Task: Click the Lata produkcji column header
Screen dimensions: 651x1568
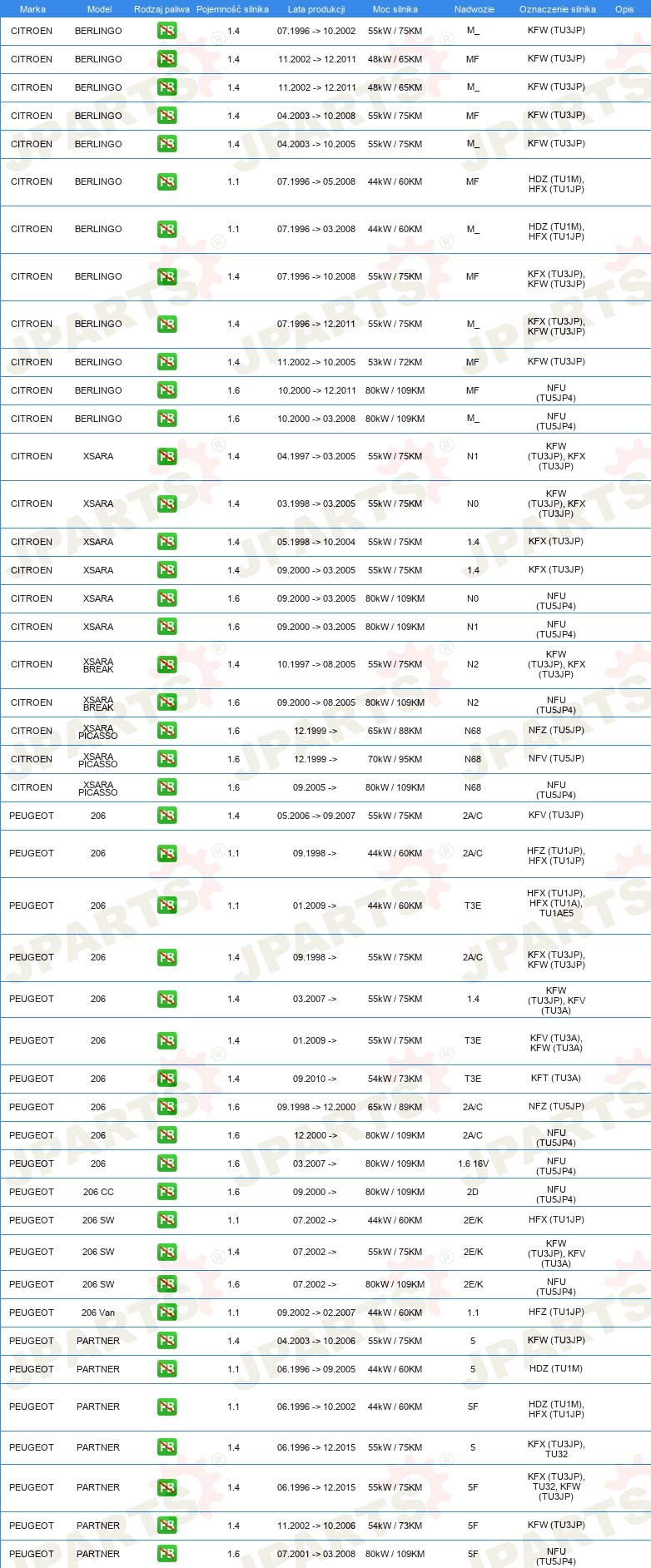Action: (x=316, y=9)
